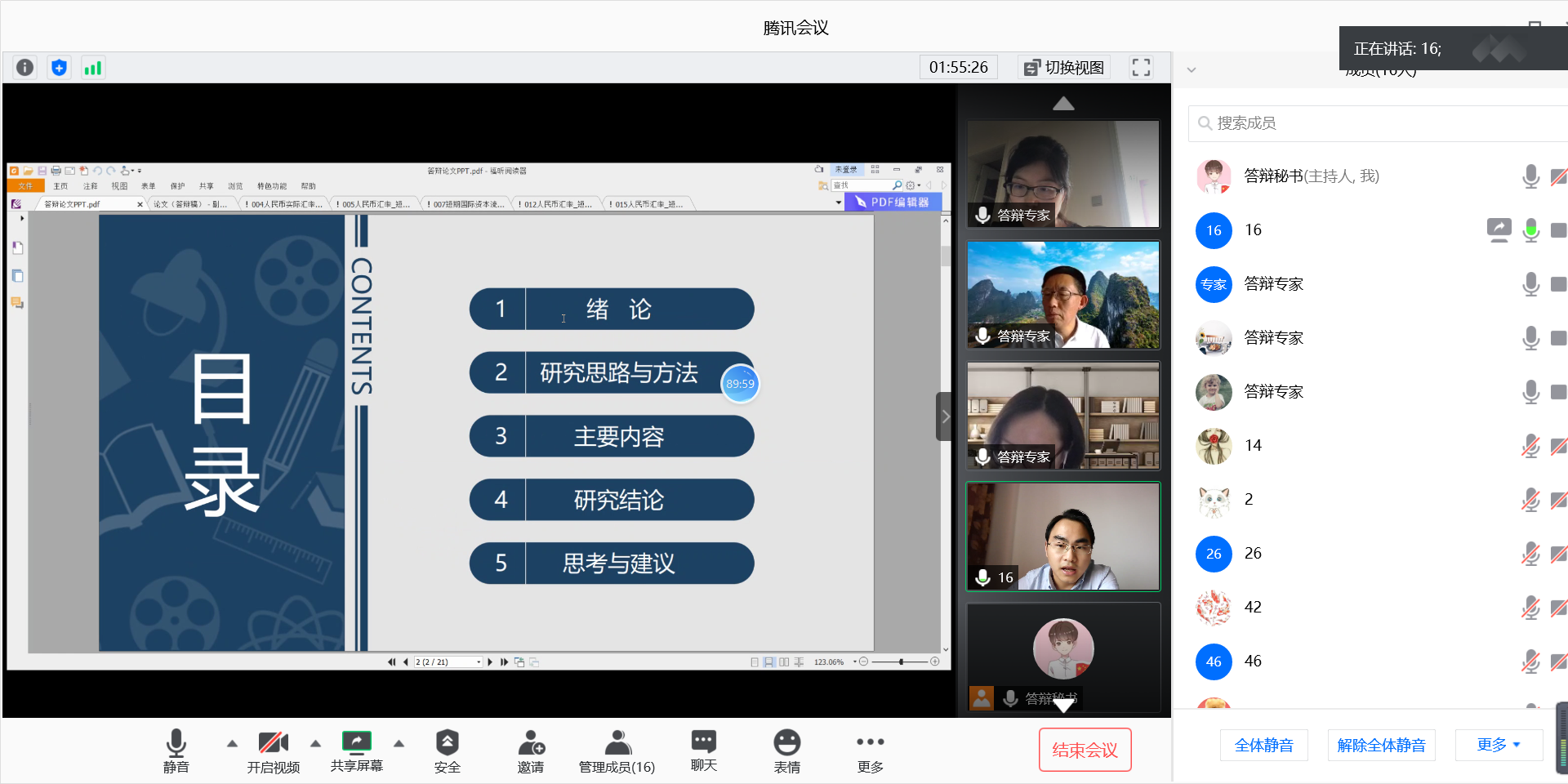Expand audio options arrow beside 静音
1568x784 pixels.
click(x=232, y=743)
